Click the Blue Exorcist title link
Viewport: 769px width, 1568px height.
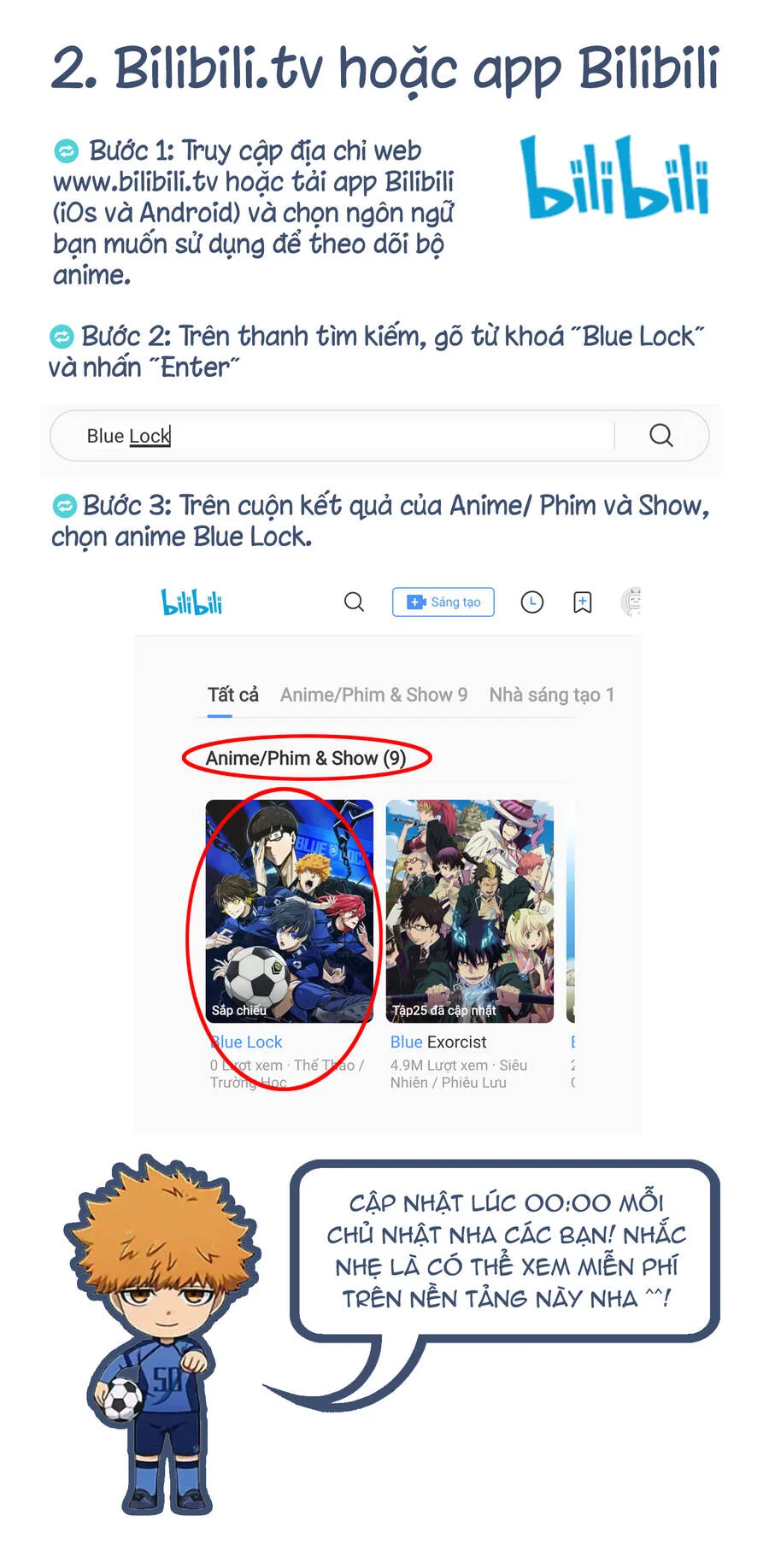[x=438, y=1042]
